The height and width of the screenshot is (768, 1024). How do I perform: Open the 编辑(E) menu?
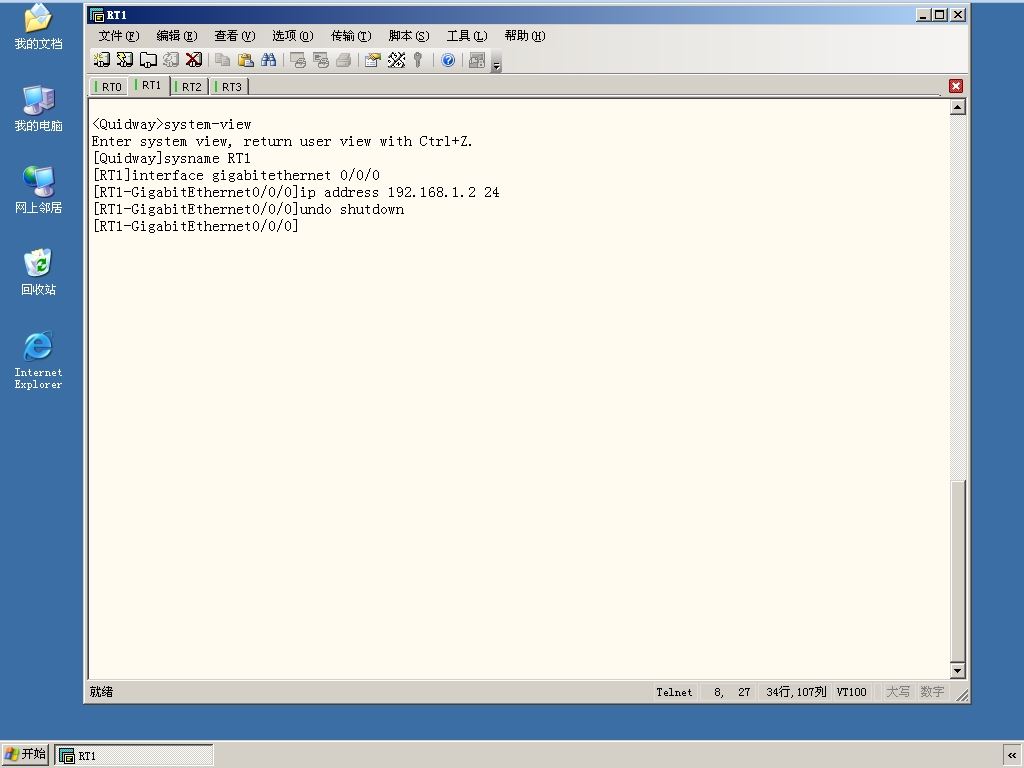click(x=177, y=36)
